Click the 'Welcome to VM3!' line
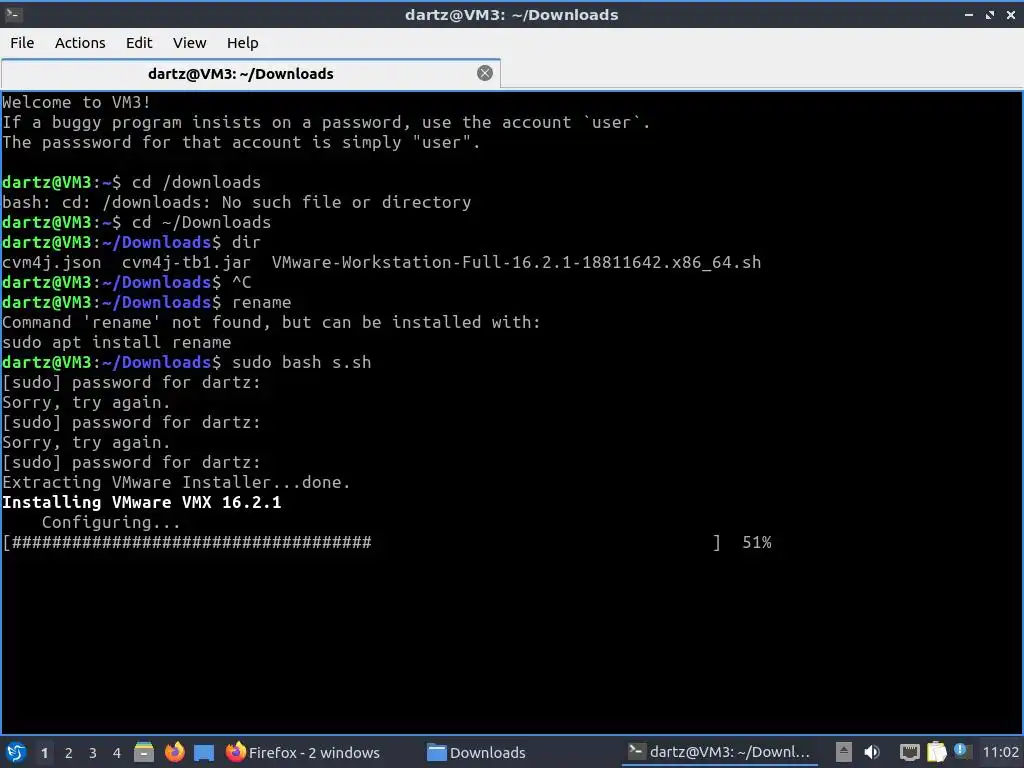Screen dimensions: 1024x768 point(76,103)
